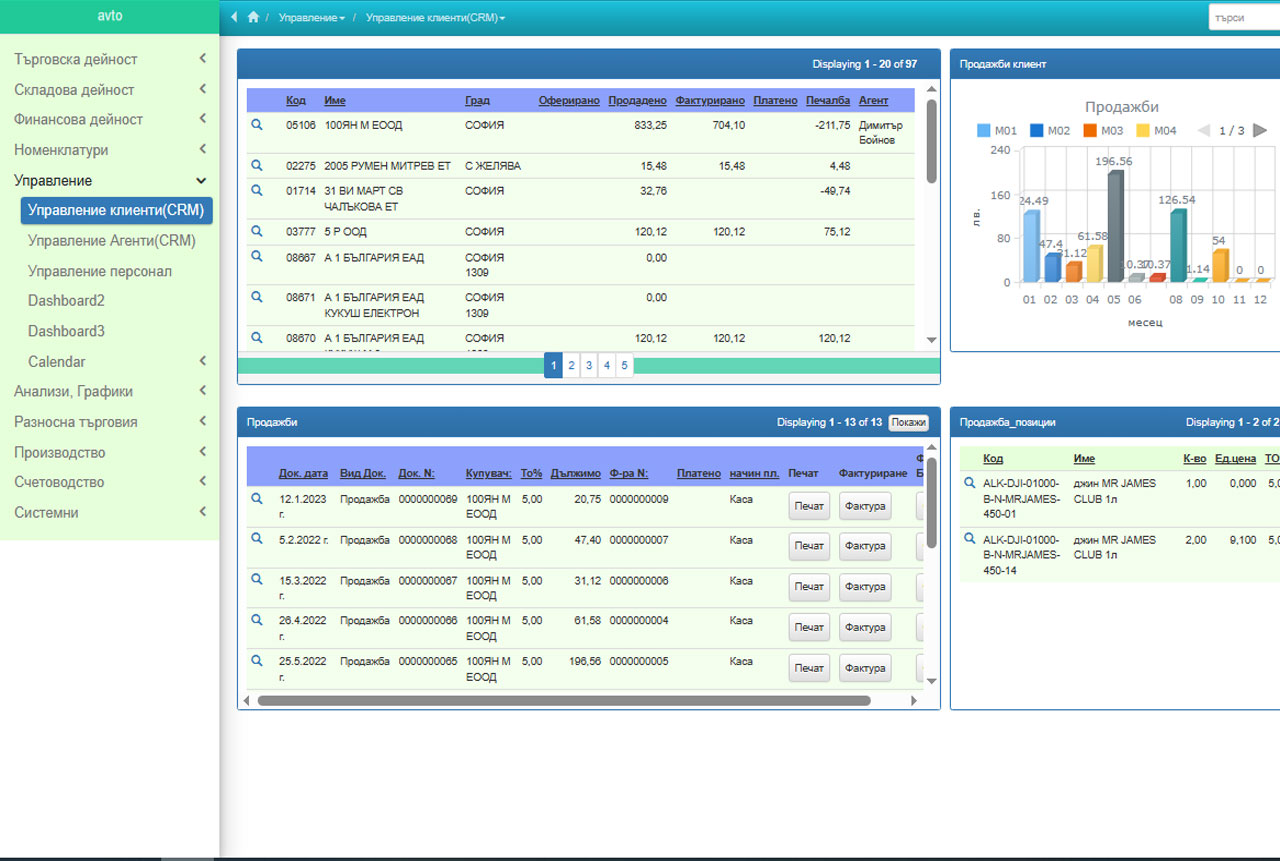Image resolution: width=1280 pixels, height=861 pixels.
Task: Sort clients by Име column header
Action: pyautogui.click(x=335, y=101)
